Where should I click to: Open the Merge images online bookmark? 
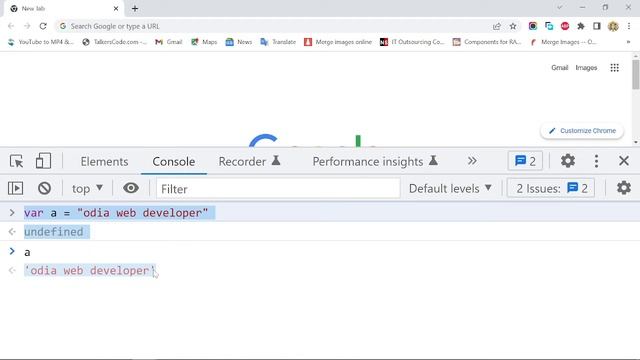point(338,42)
